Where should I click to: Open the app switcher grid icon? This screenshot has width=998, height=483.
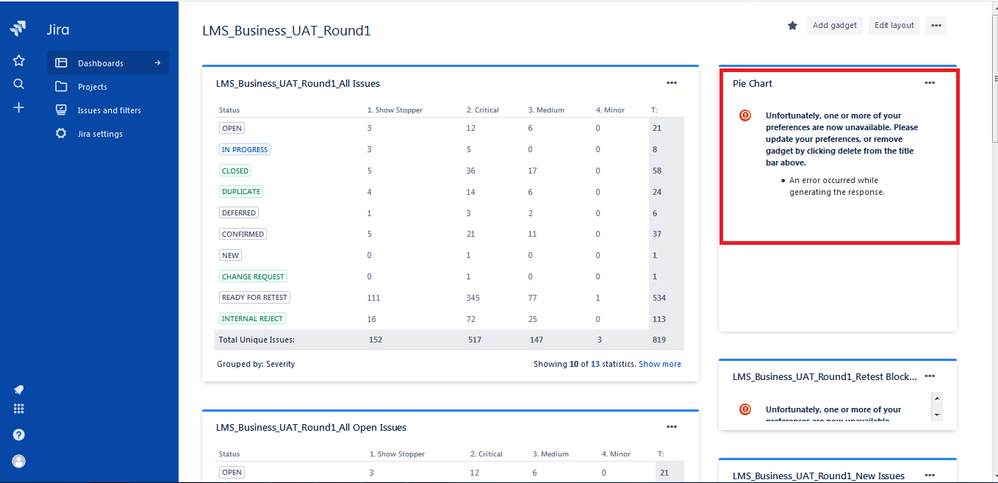pos(18,409)
